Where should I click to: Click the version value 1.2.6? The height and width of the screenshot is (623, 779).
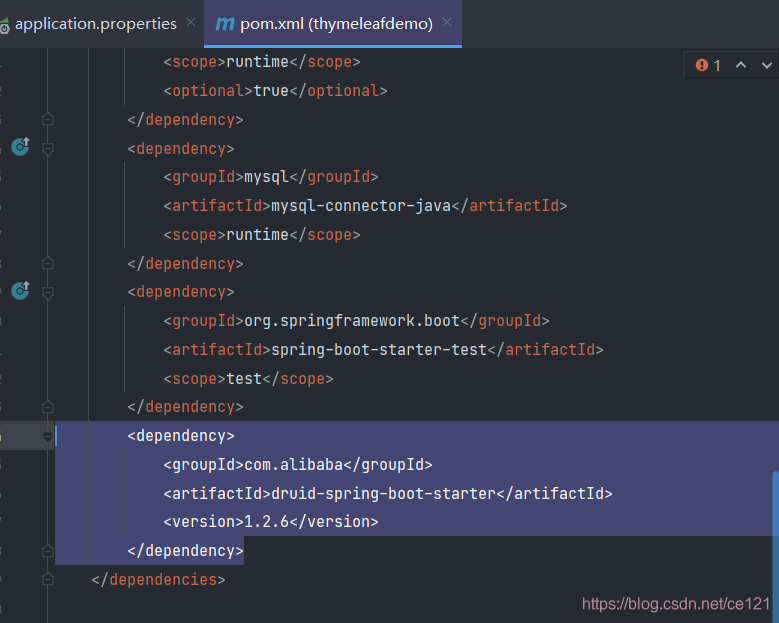[x=266, y=522]
